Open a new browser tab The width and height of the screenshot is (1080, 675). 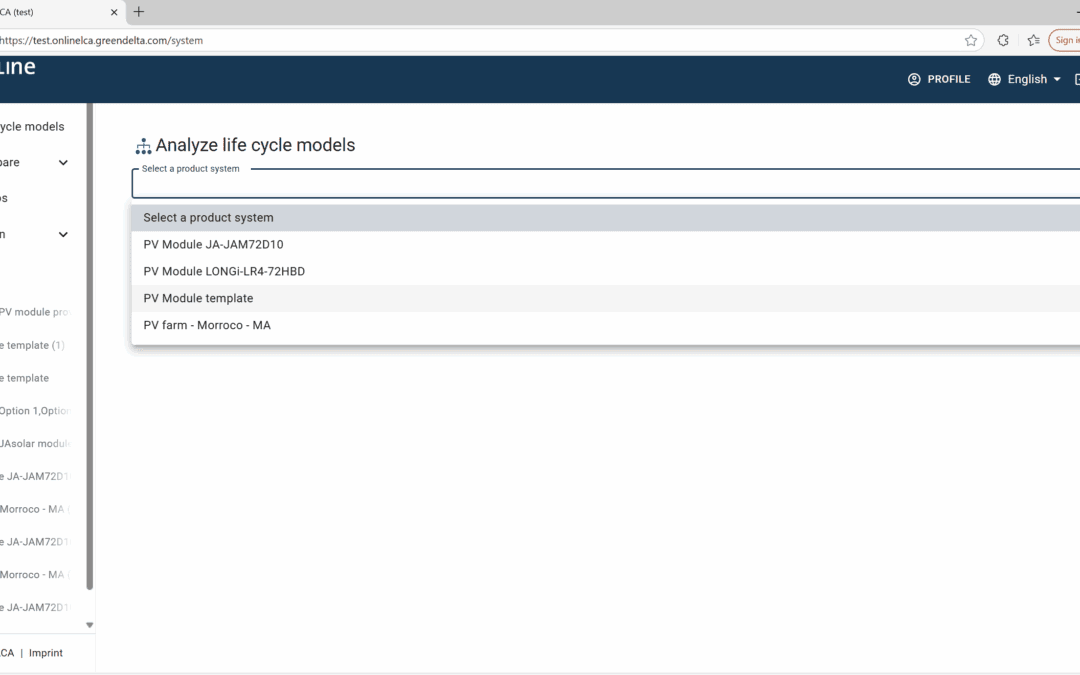pyautogui.click(x=139, y=12)
